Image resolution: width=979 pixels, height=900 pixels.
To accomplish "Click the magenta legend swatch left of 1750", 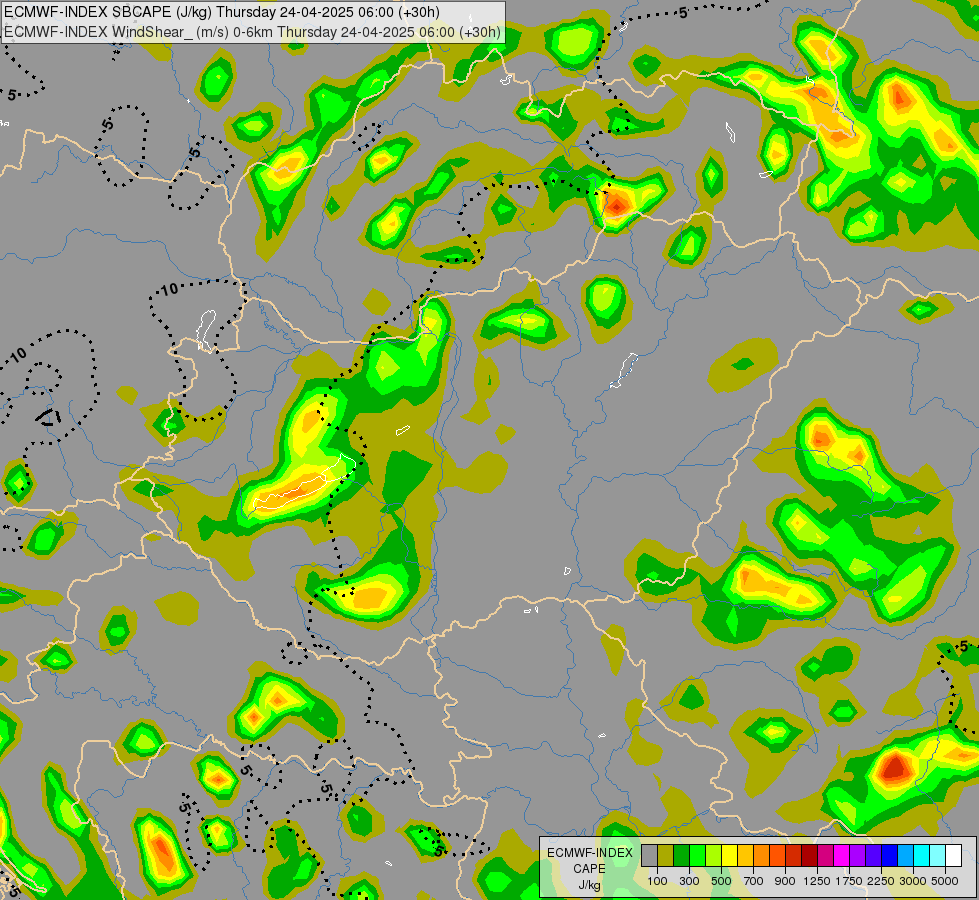I will coord(842,855).
